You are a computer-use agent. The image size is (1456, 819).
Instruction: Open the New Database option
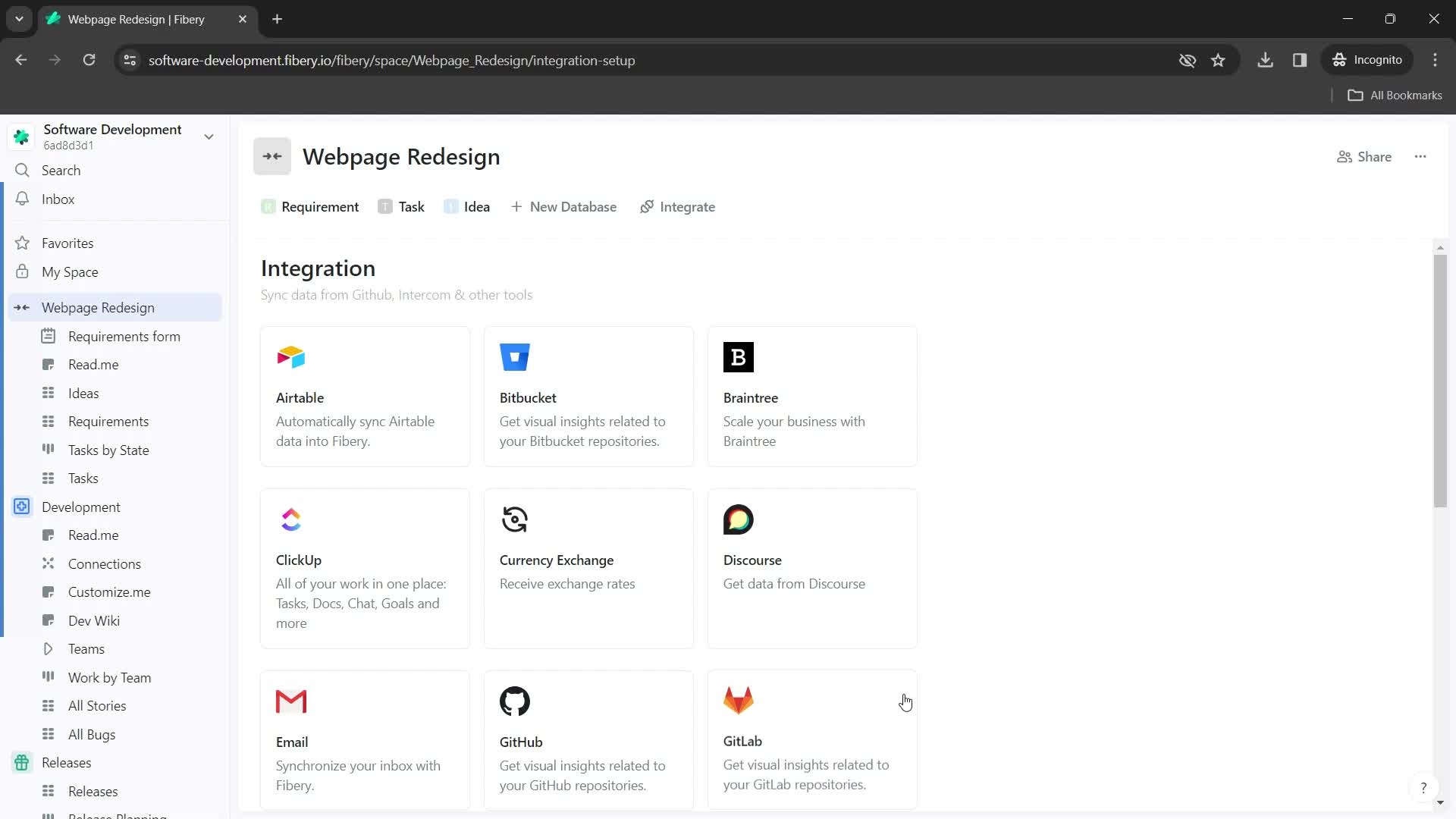coord(565,206)
